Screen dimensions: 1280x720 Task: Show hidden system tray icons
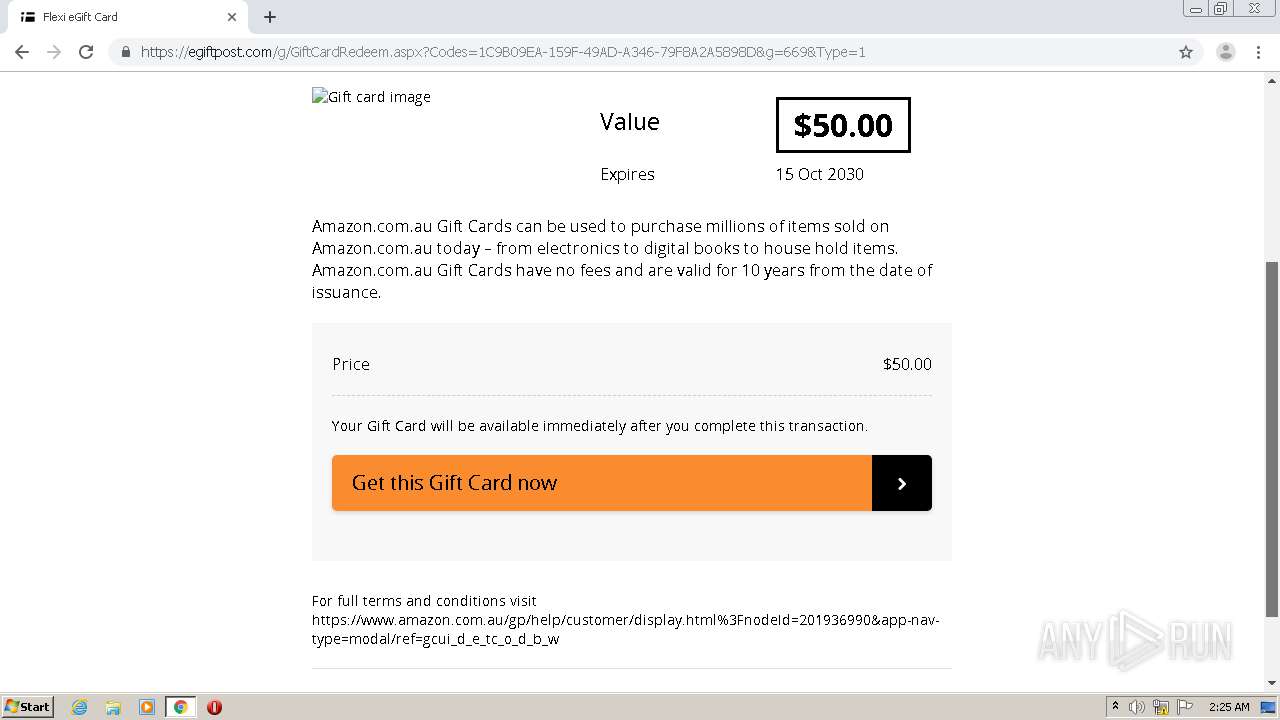pyautogui.click(x=1115, y=707)
